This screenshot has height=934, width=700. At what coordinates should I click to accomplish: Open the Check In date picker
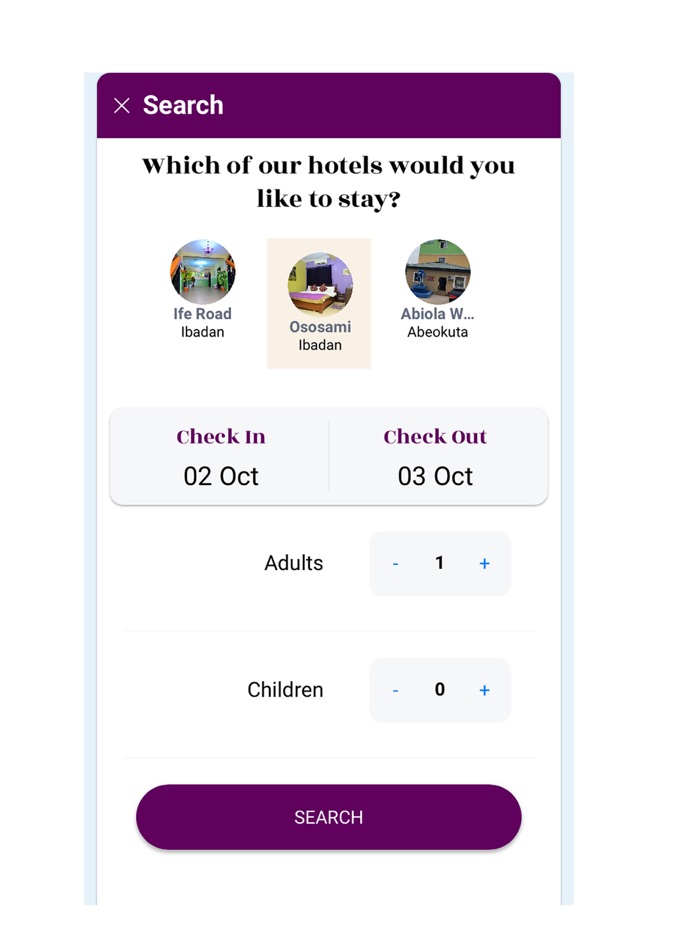221,437
